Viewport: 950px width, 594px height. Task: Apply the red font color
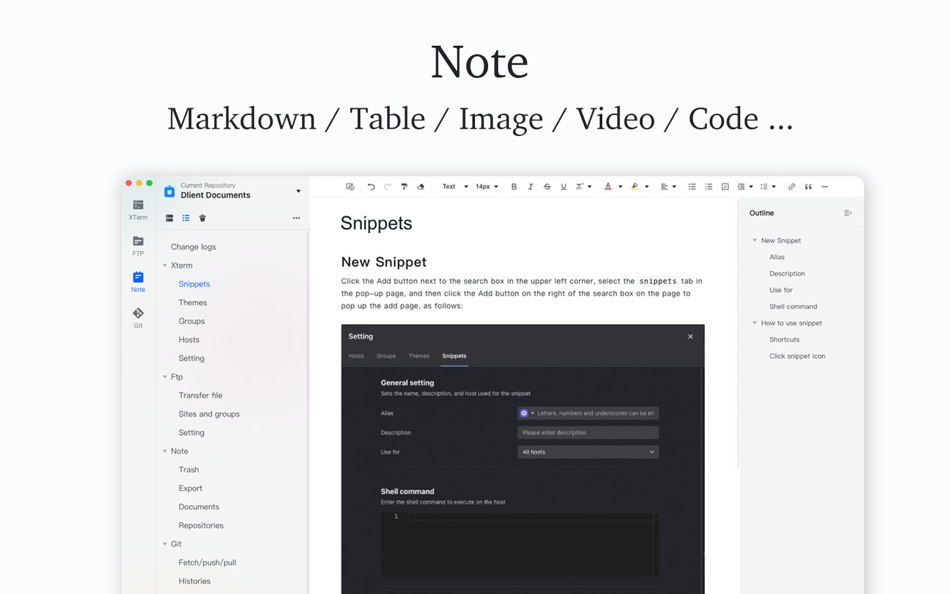(608, 187)
